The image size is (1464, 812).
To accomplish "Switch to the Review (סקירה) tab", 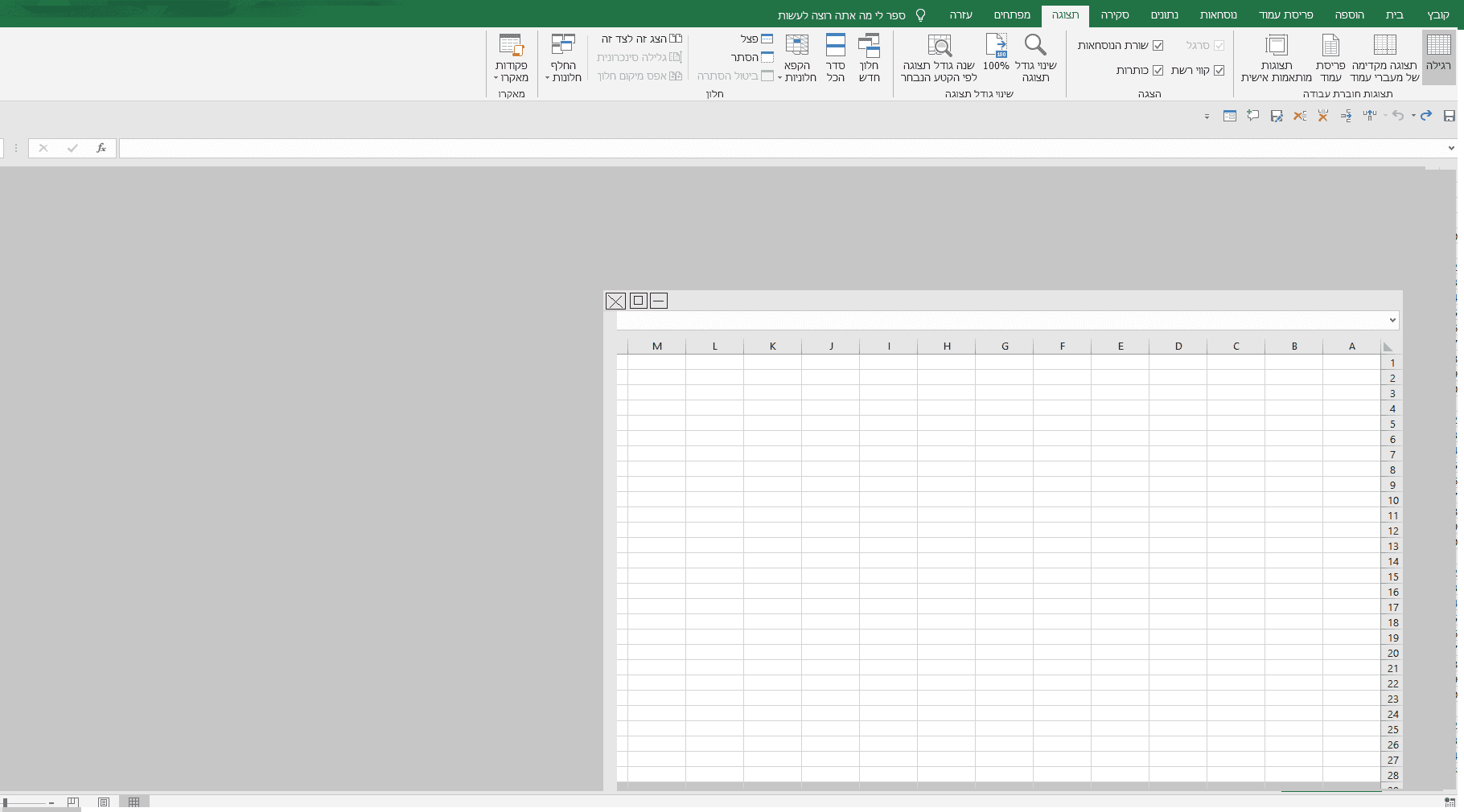I will (x=1115, y=14).
